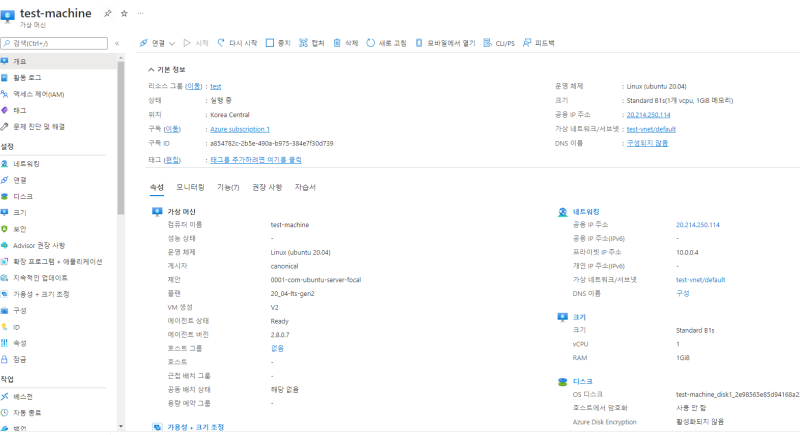Click the 캡처 capture button
Image resolution: width=800 pixels, height=435 pixels.
(x=312, y=43)
